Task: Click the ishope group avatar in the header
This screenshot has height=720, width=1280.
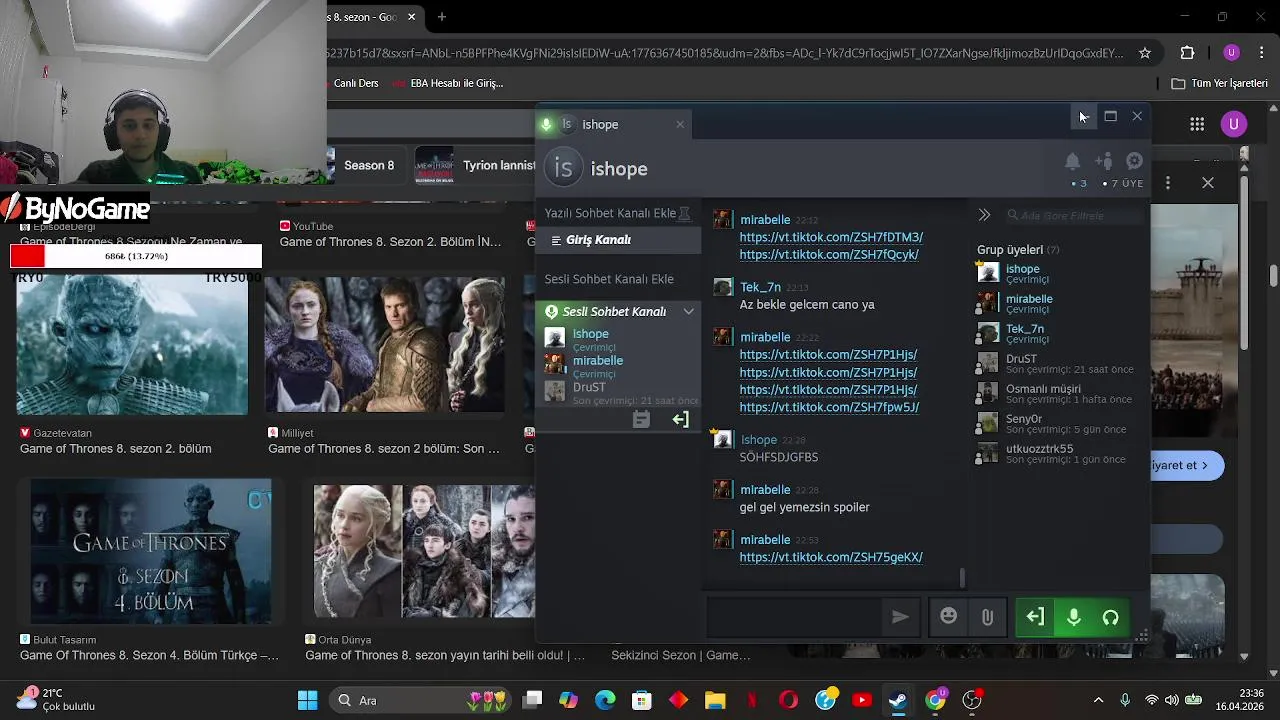Action: (563, 168)
